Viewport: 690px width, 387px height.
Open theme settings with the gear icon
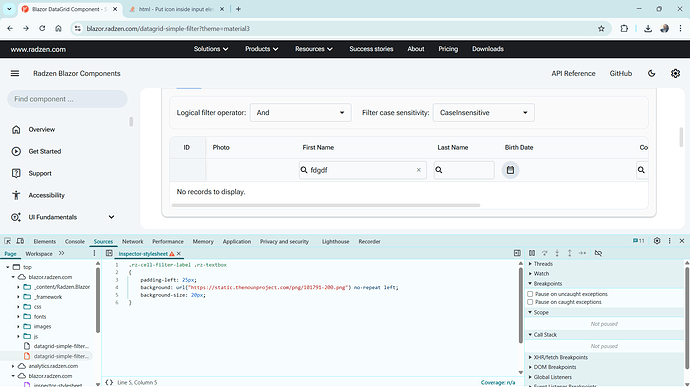click(675, 74)
